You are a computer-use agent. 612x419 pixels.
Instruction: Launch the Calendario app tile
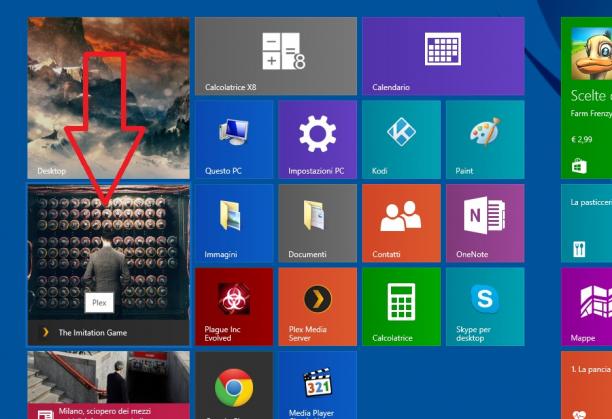[443, 56]
